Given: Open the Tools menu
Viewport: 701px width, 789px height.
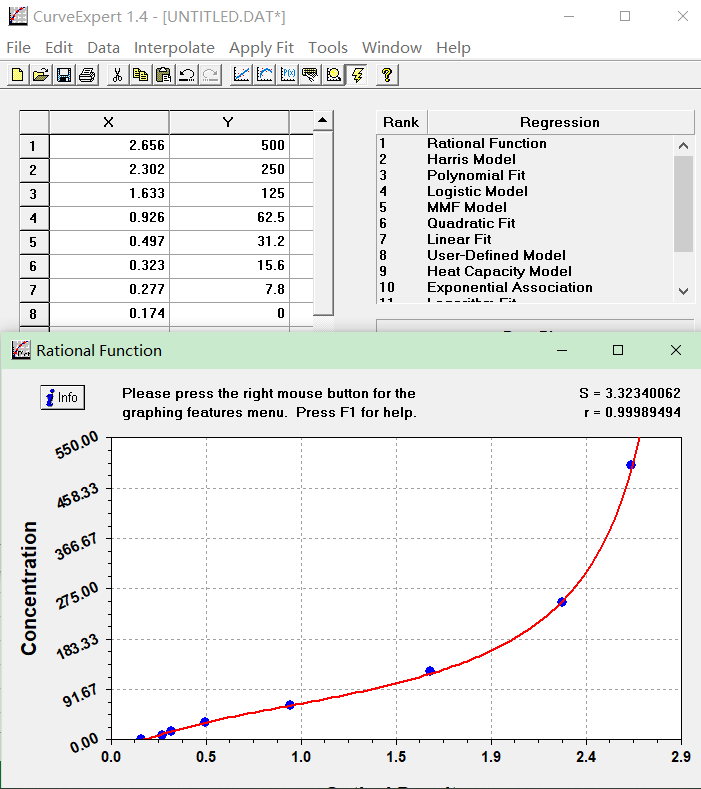Looking at the screenshot, I should [327, 48].
